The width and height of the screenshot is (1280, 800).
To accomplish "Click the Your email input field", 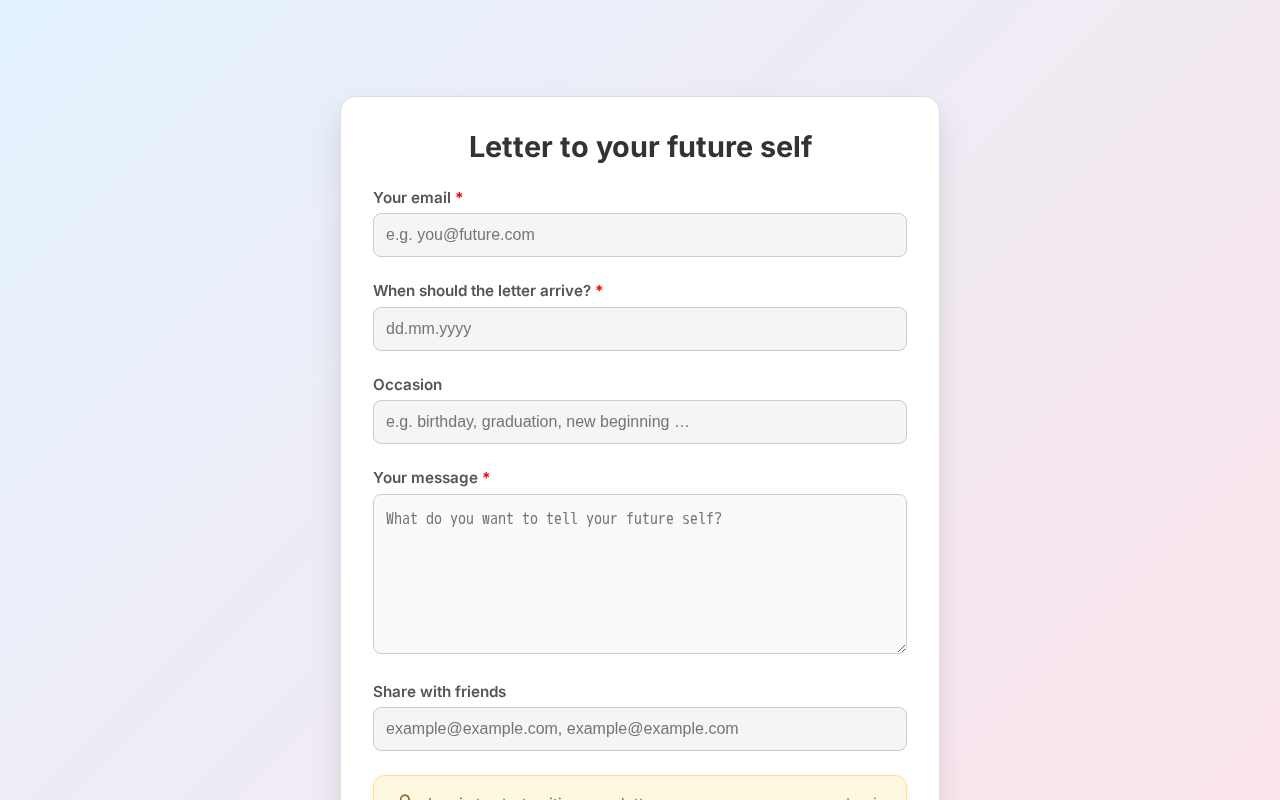I will 639,235.
